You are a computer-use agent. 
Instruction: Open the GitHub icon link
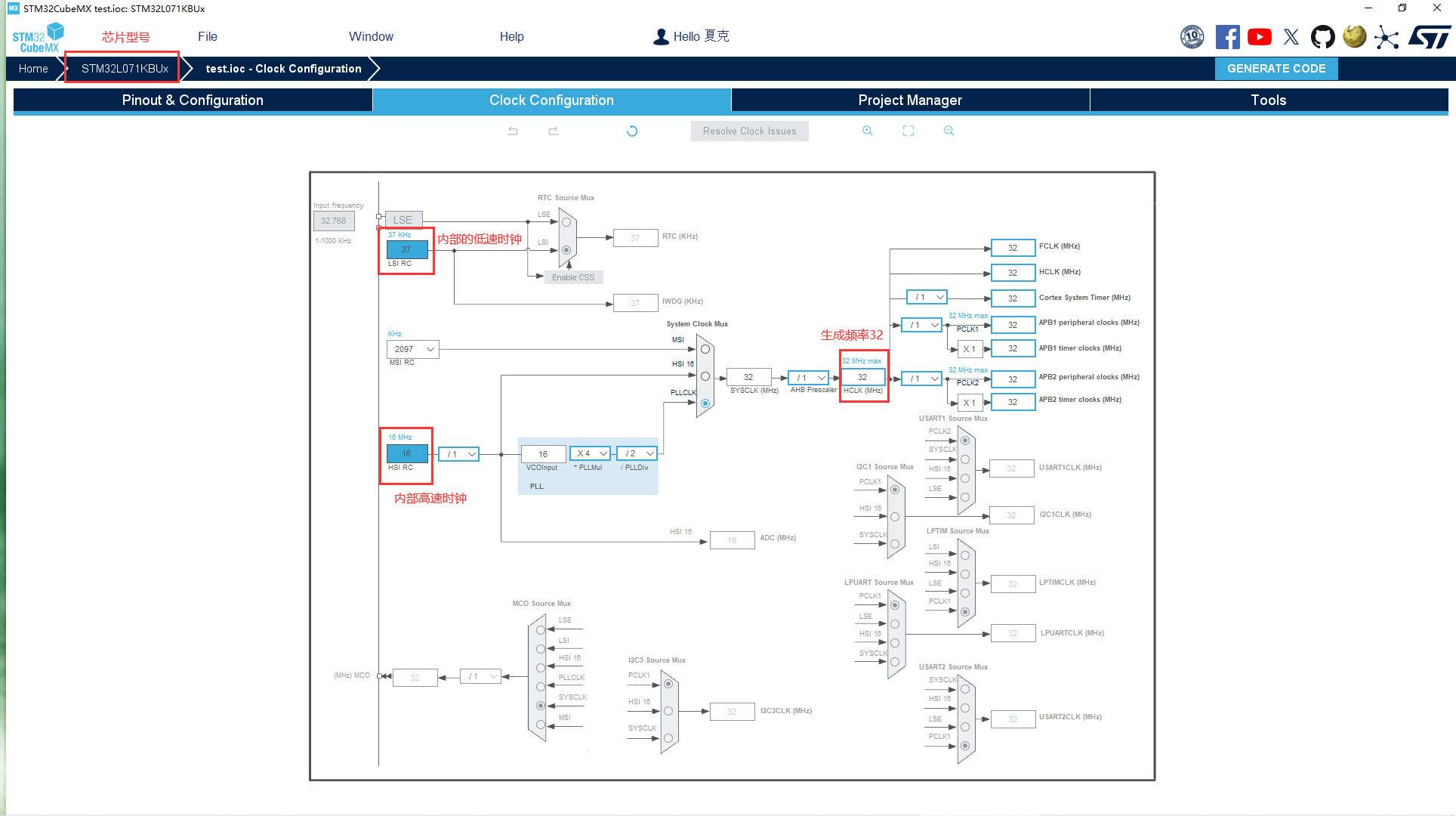(1322, 36)
